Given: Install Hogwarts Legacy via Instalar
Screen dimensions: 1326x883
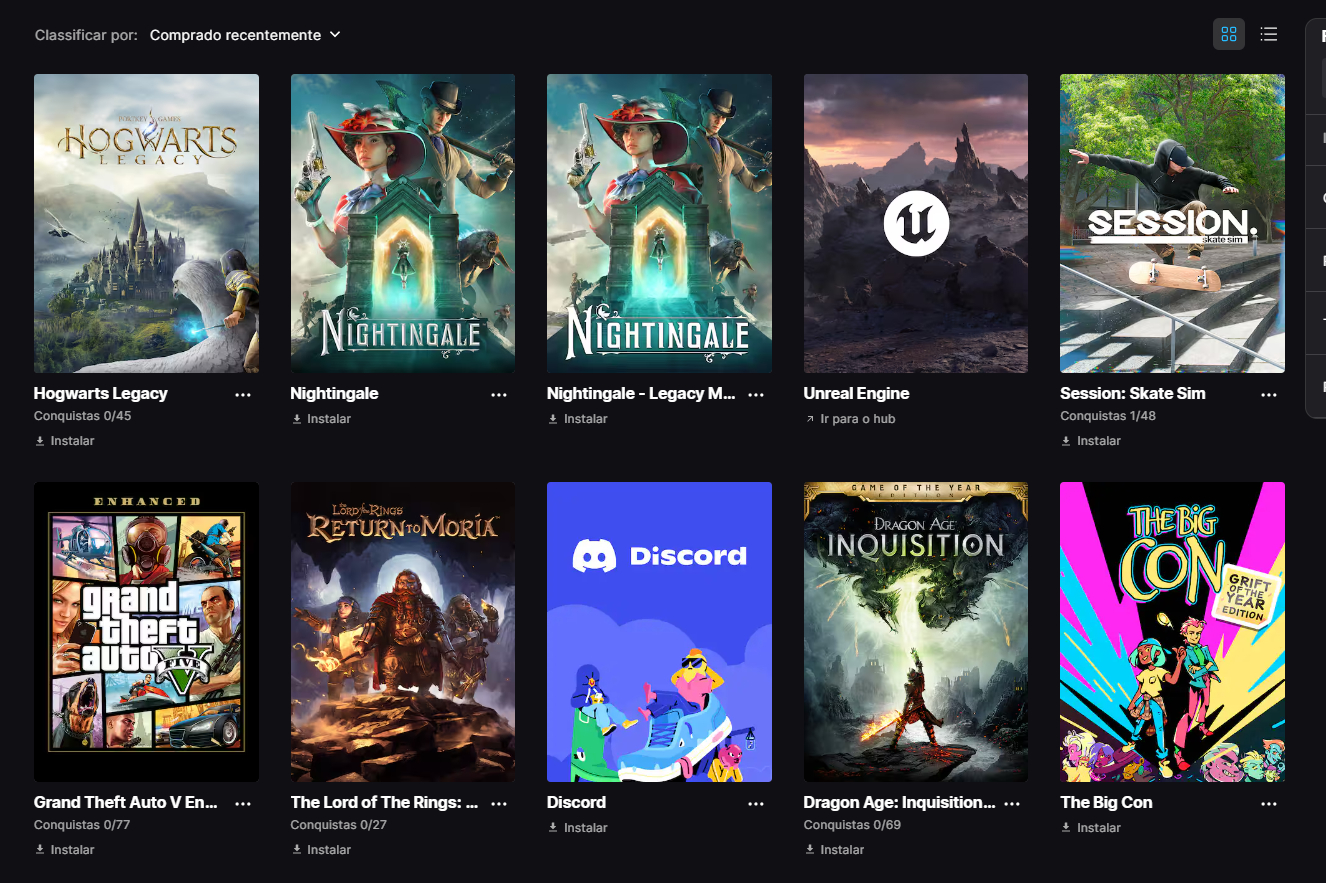Looking at the screenshot, I should (65, 441).
